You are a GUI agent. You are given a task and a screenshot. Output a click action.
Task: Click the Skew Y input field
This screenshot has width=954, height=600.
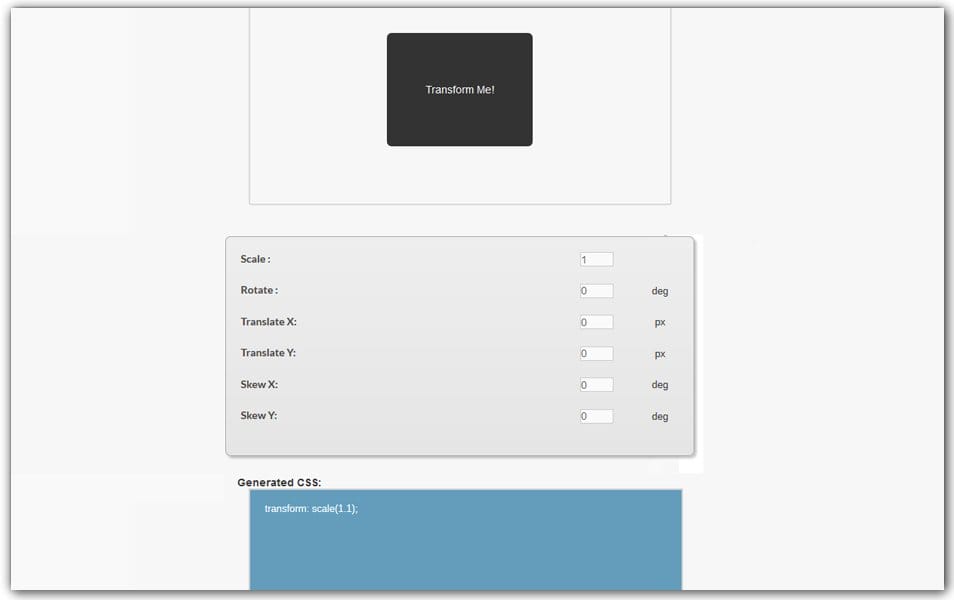[x=595, y=416]
